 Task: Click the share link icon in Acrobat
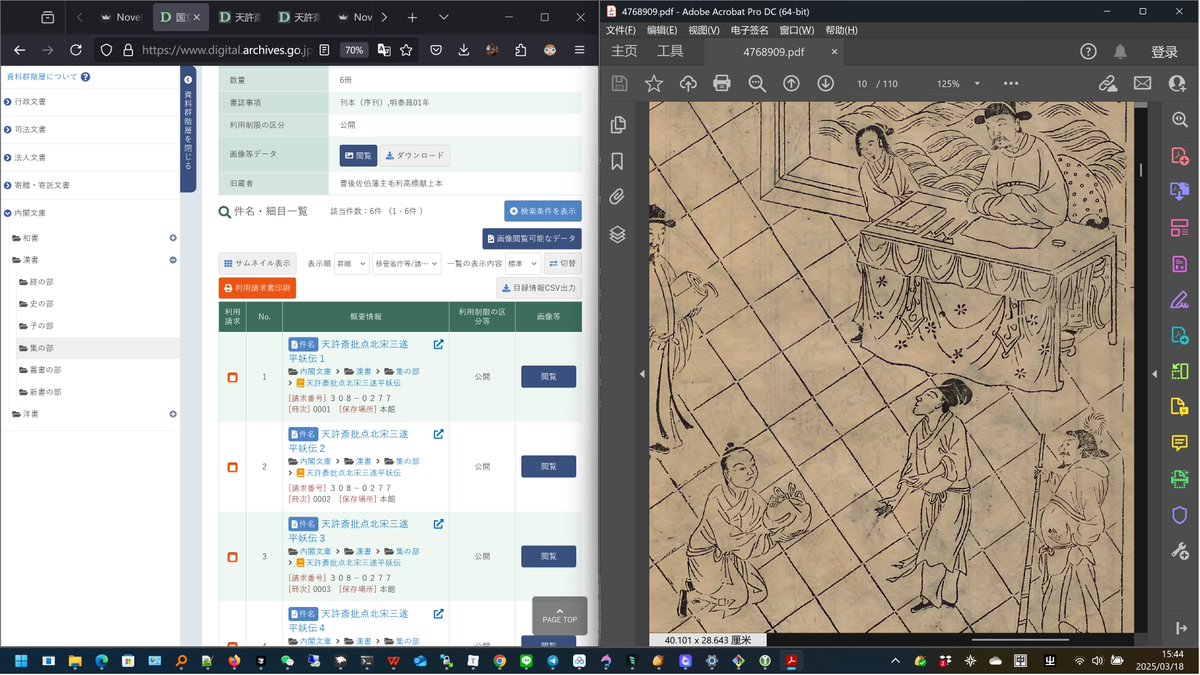[1107, 84]
